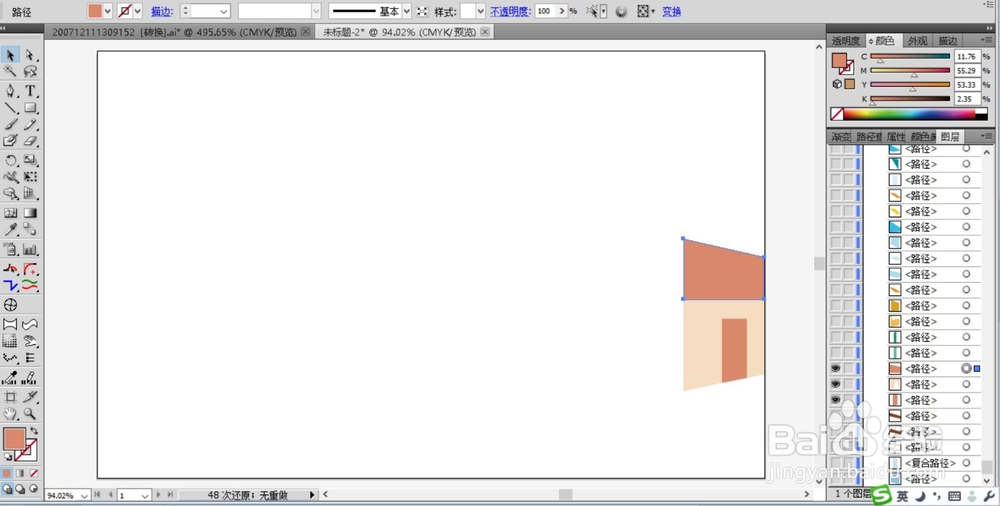This screenshot has height=506, width=1000.
Task: Go to next artboard button
Action: pyautogui.click(x=158, y=495)
